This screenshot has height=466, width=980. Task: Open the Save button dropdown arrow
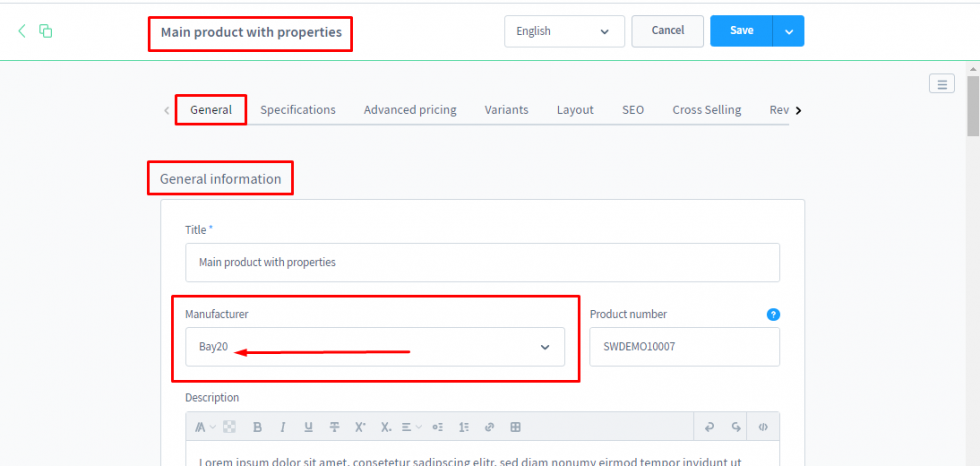coord(788,31)
